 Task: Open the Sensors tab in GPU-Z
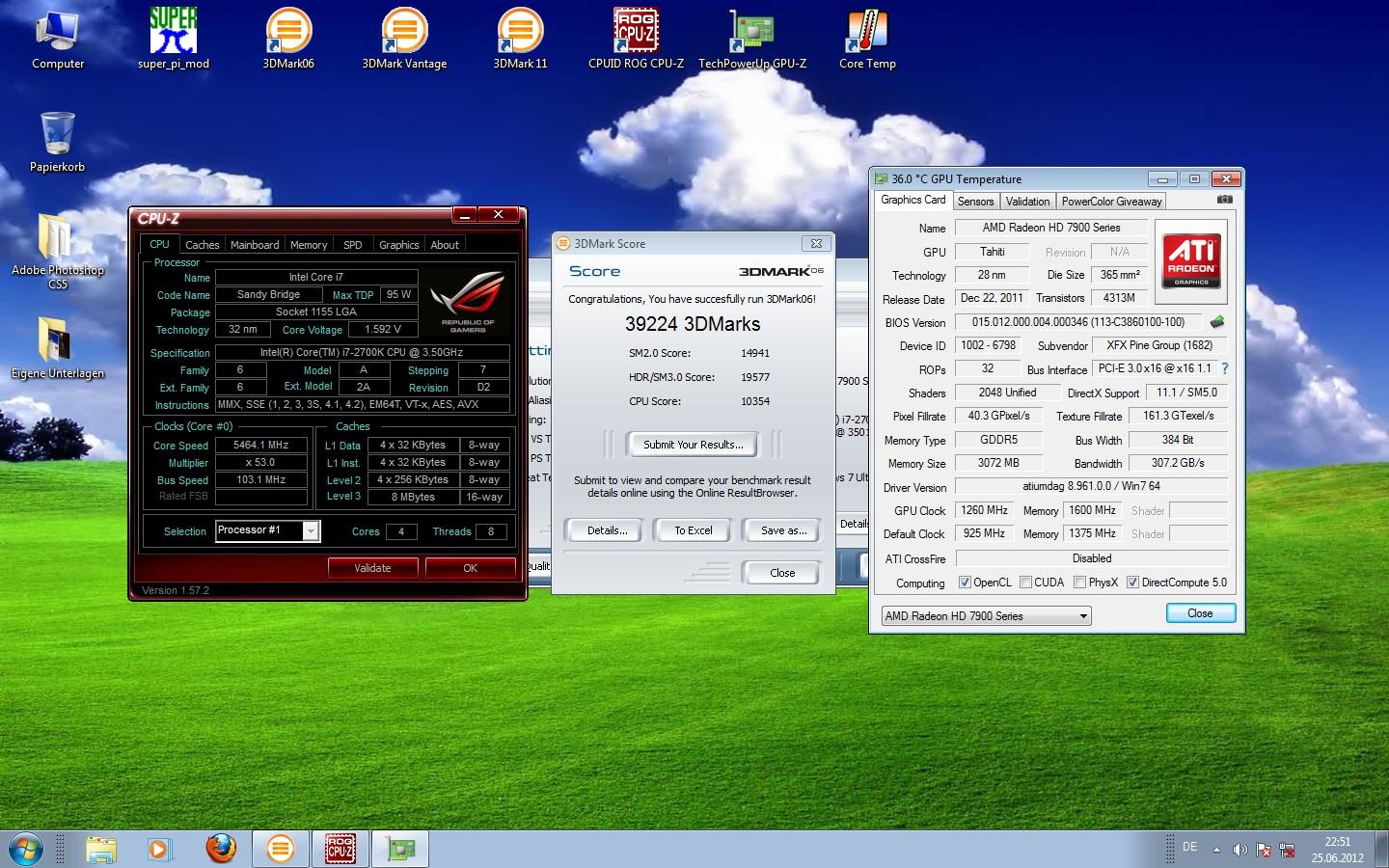pos(975,202)
